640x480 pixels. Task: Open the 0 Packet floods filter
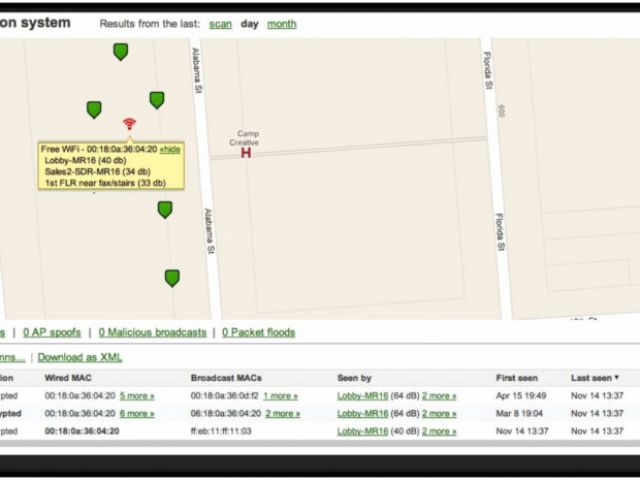[258, 332]
